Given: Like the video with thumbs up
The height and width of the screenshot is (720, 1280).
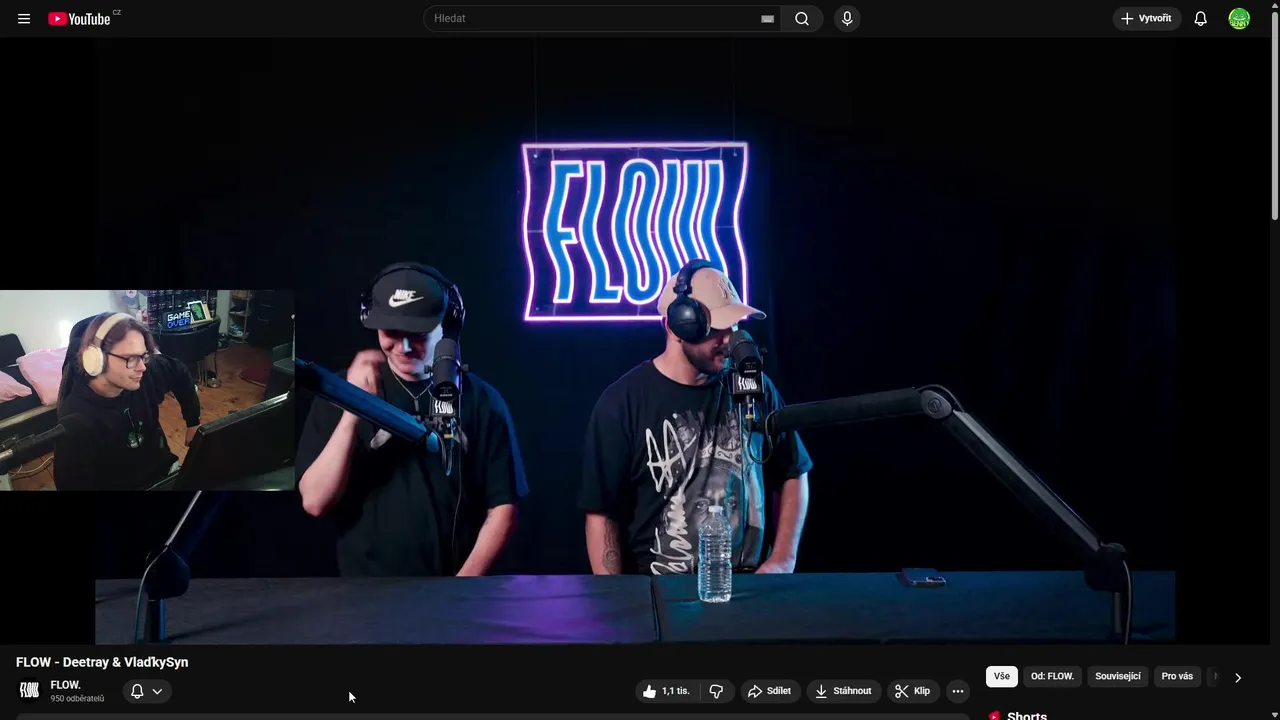Looking at the screenshot, I should click(x=665, y=691).
